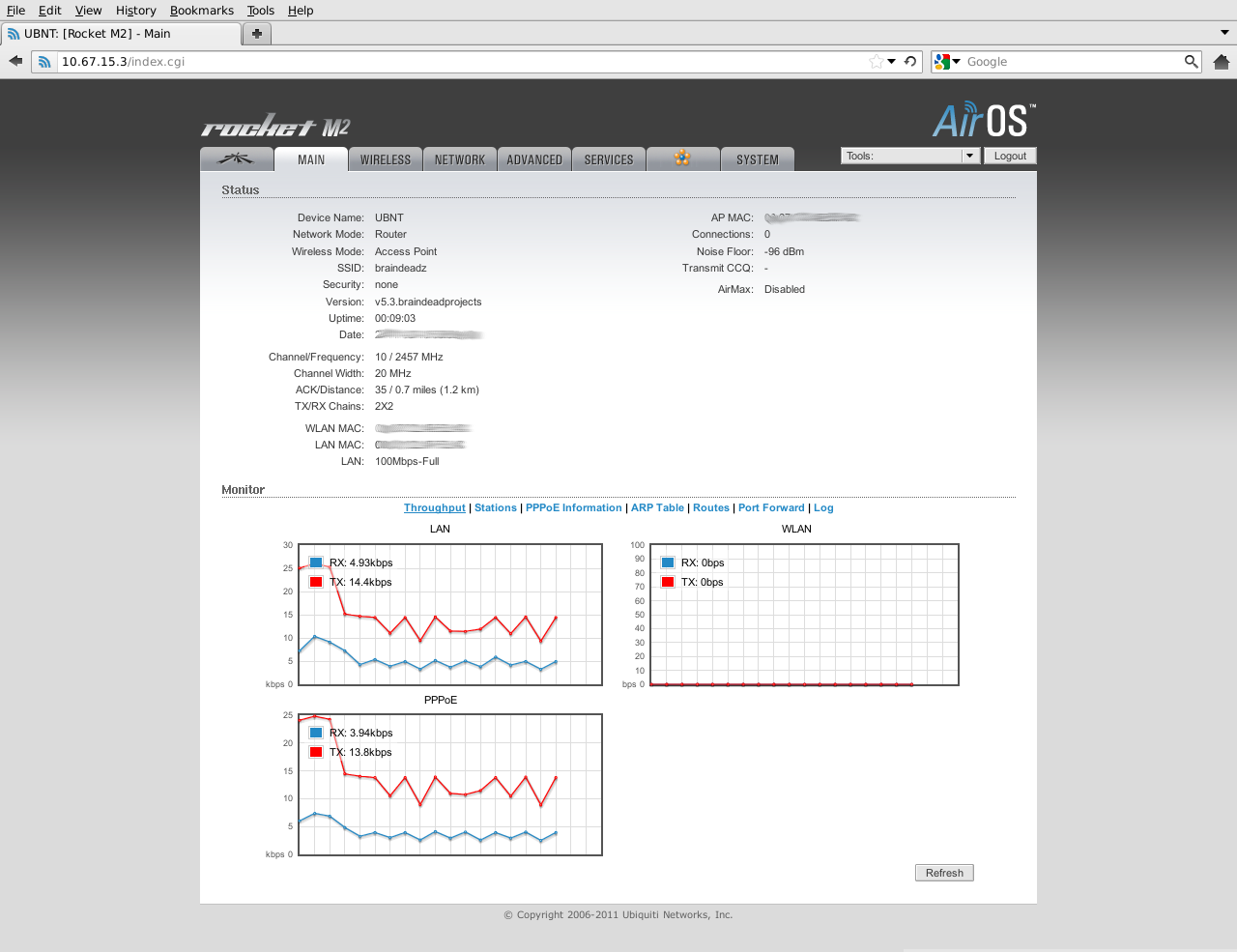Click the LAN TX red legend swatch

pyautogui.click(x=316, y=582)
